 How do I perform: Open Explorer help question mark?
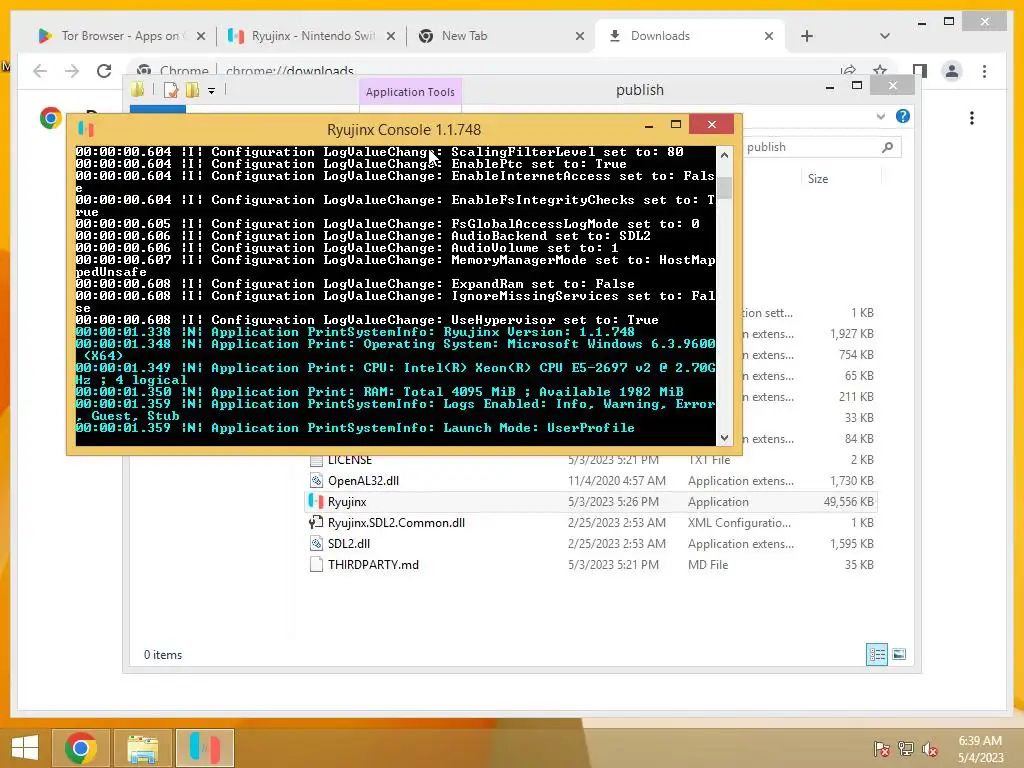pyautogui.click(x=903, y=116)
